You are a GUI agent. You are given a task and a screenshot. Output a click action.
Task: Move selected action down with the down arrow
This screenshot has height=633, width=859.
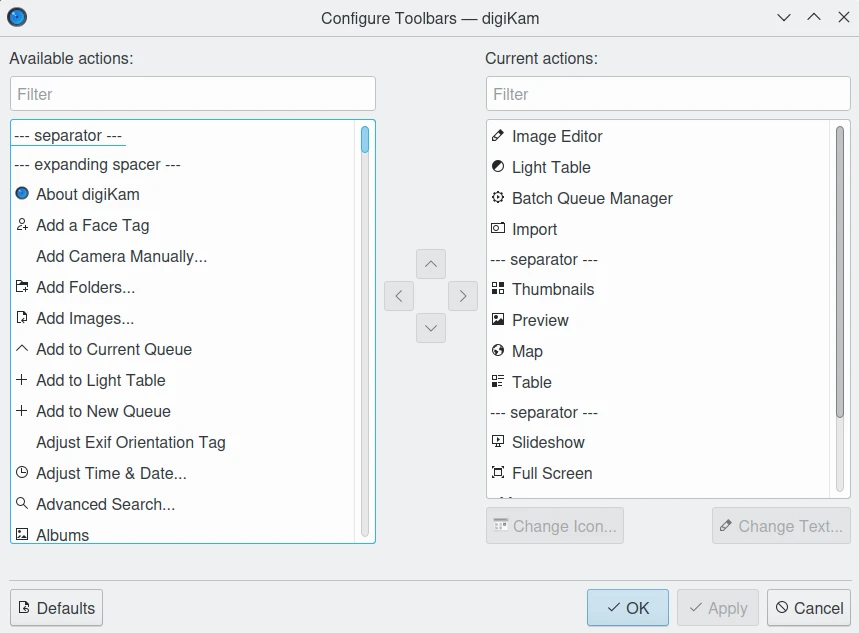point(431,327)
